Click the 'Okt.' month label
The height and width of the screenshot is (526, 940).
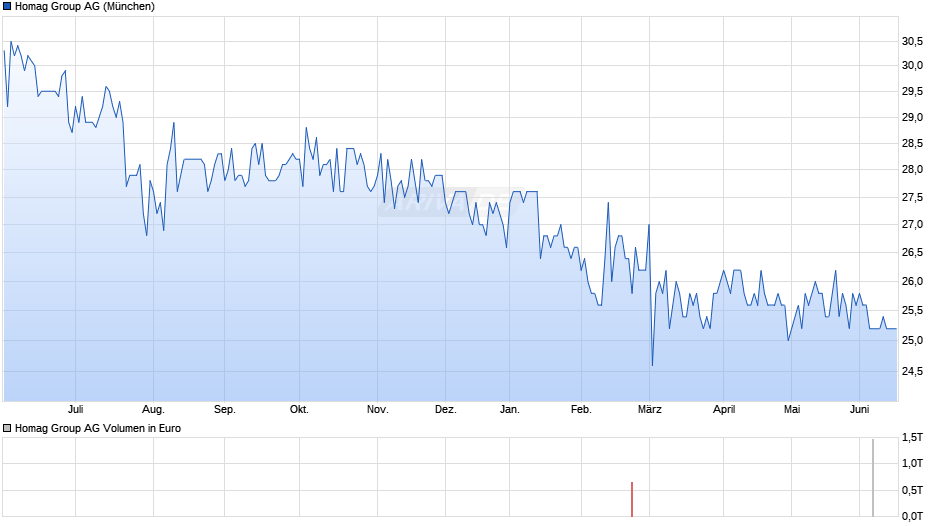(299, 409)
